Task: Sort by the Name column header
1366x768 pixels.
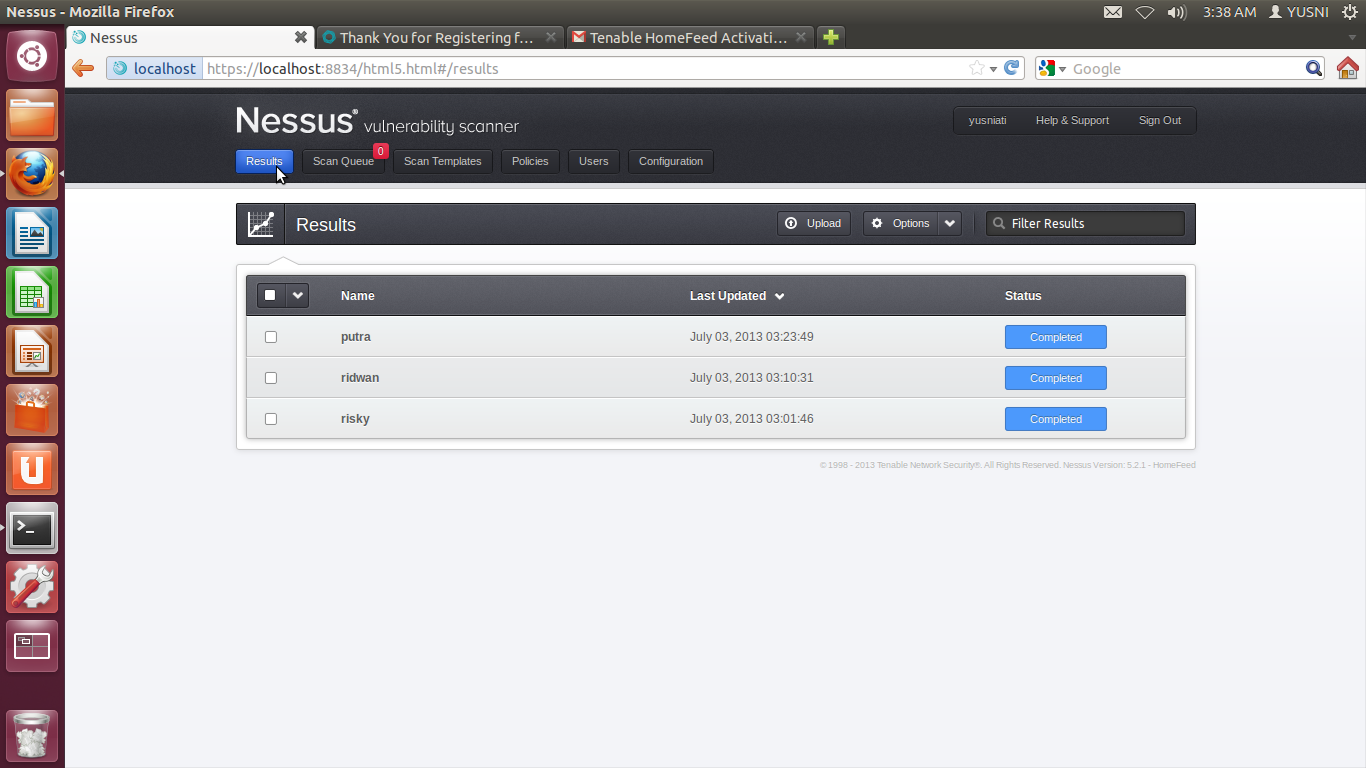Action: 358,296
